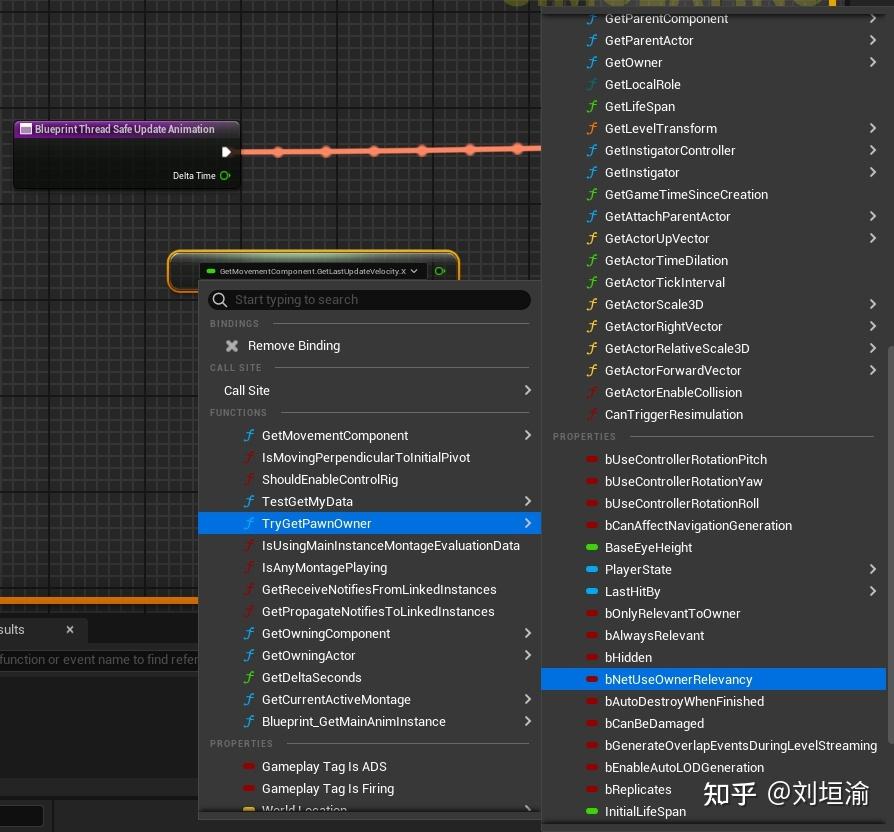
Task: Click the green refresh icon on the binding node
Action: point(440,270)
